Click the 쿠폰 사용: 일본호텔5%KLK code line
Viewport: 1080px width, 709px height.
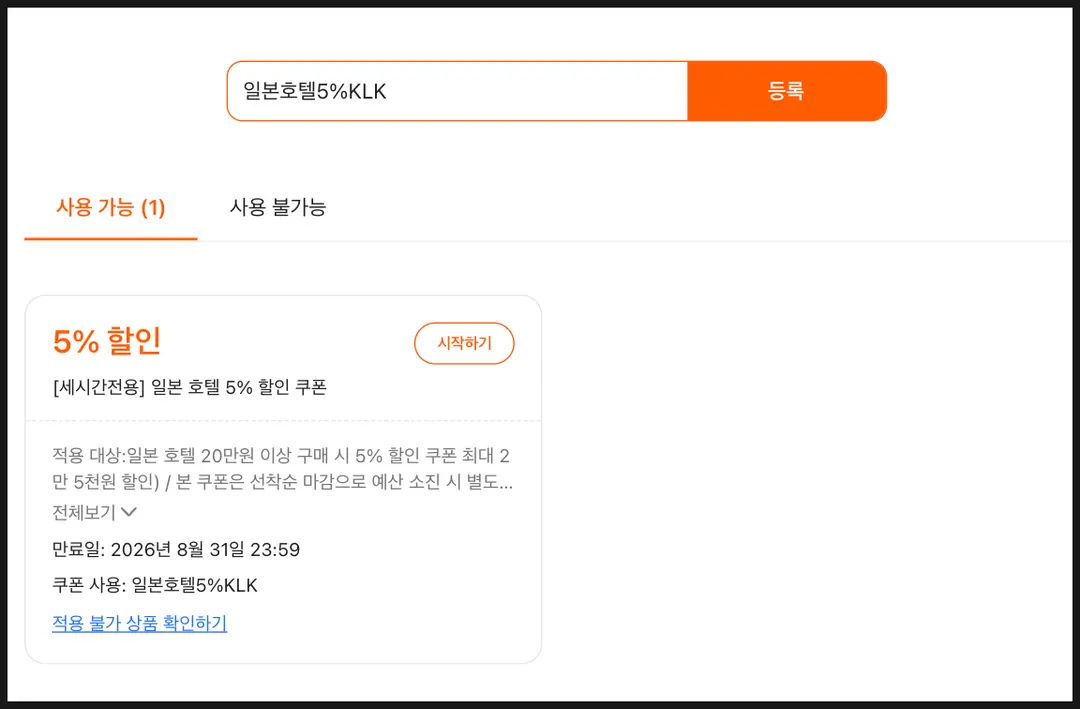click(155, 585)
